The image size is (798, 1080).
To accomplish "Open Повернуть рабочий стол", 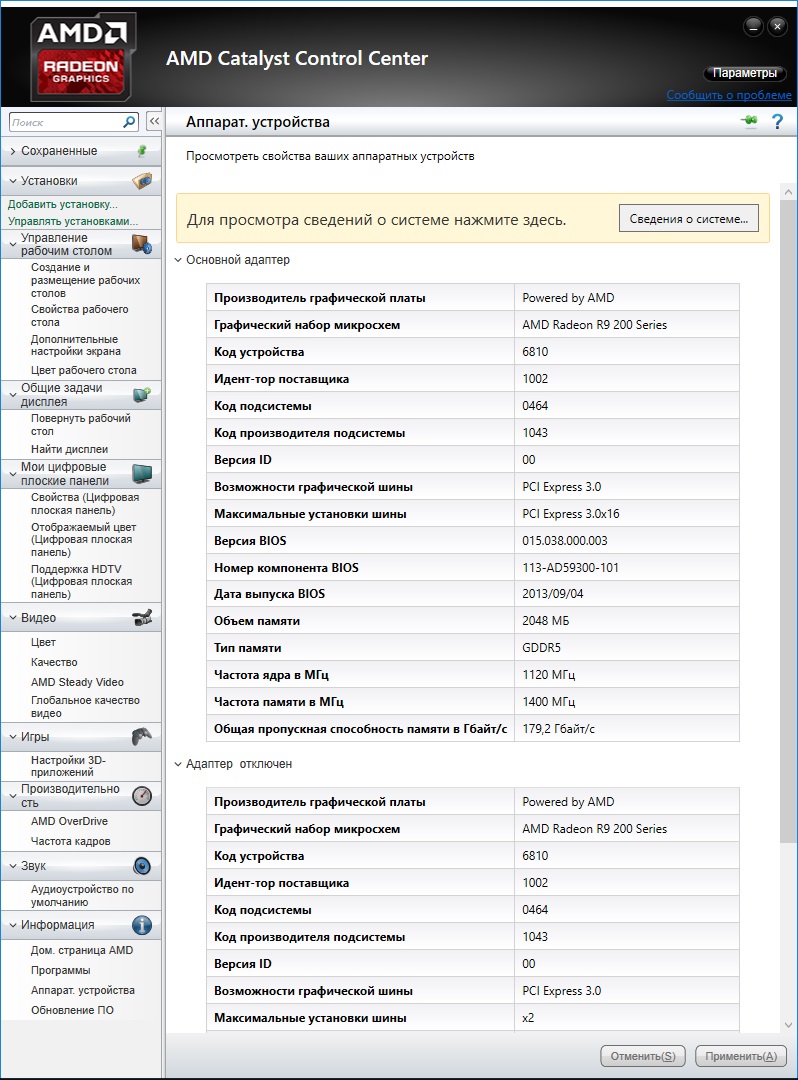I will [x=81, y=424].
